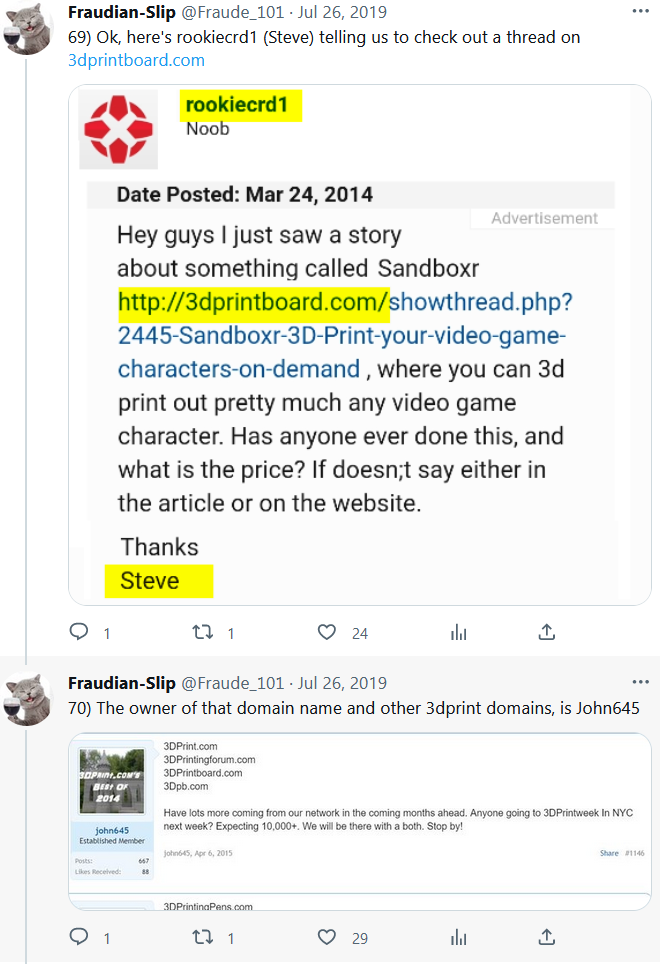Like the tweet with 24 likes
The image size is (660, 964).
[x=326, y=632]
